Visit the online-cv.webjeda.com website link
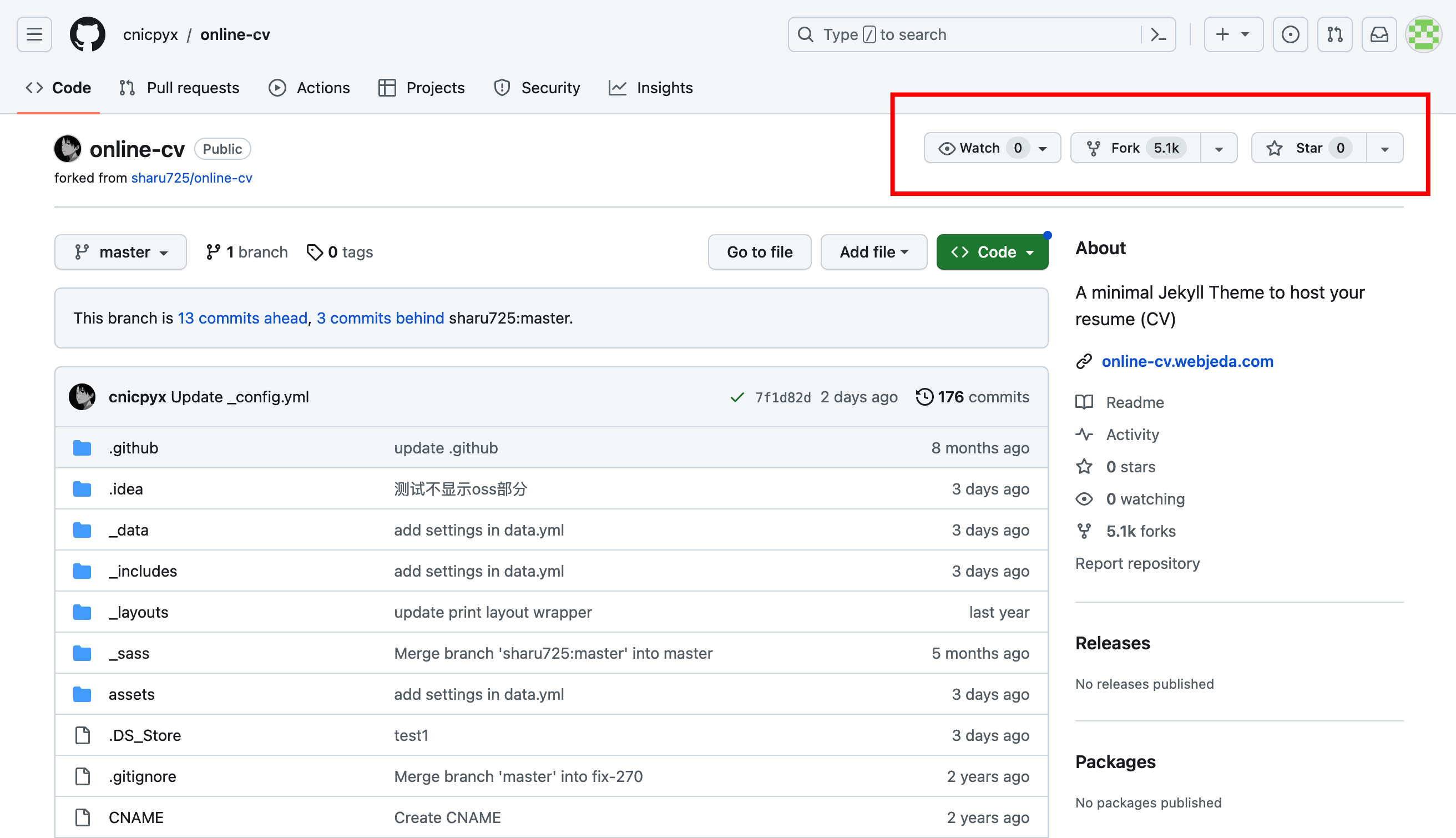The width and height of the screenshot is (1456, 838). click(x=1187, y=361)
